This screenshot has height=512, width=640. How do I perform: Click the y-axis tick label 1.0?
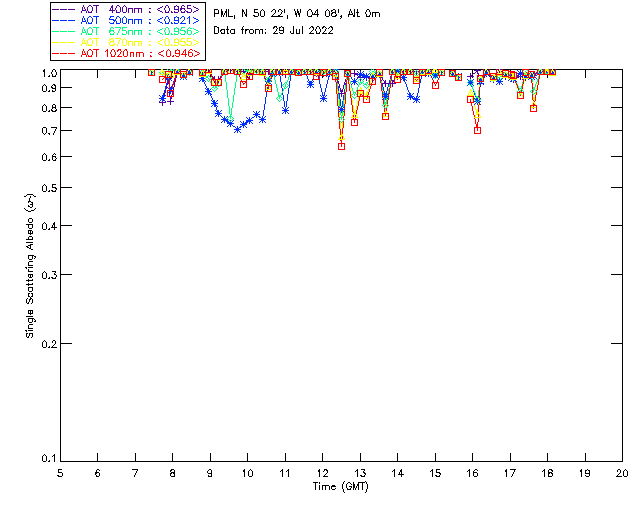tap(49, 73)
